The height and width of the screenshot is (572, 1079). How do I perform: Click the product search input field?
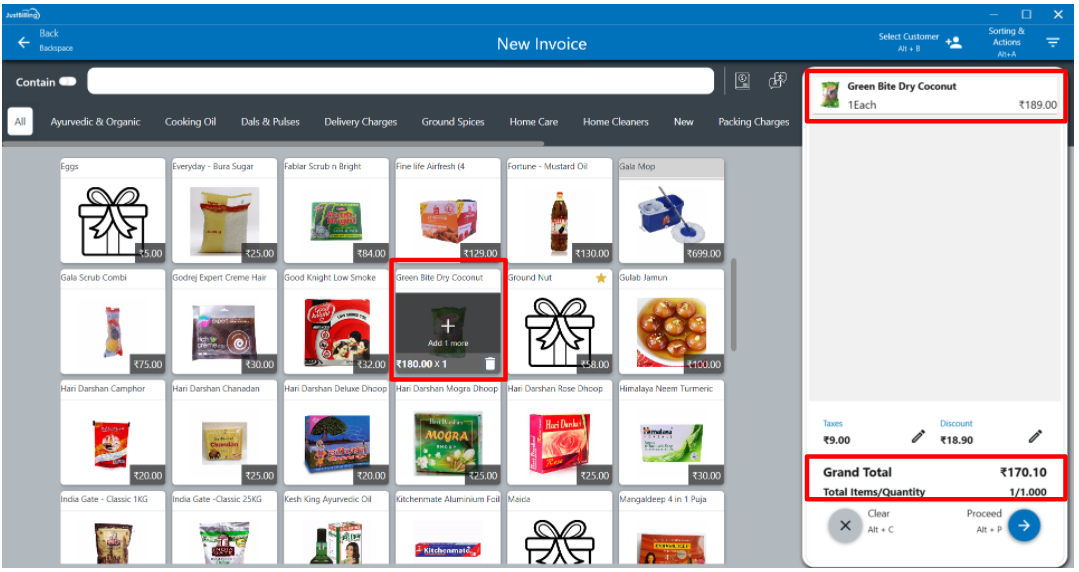pyautogui.click(x=400, y=82)
